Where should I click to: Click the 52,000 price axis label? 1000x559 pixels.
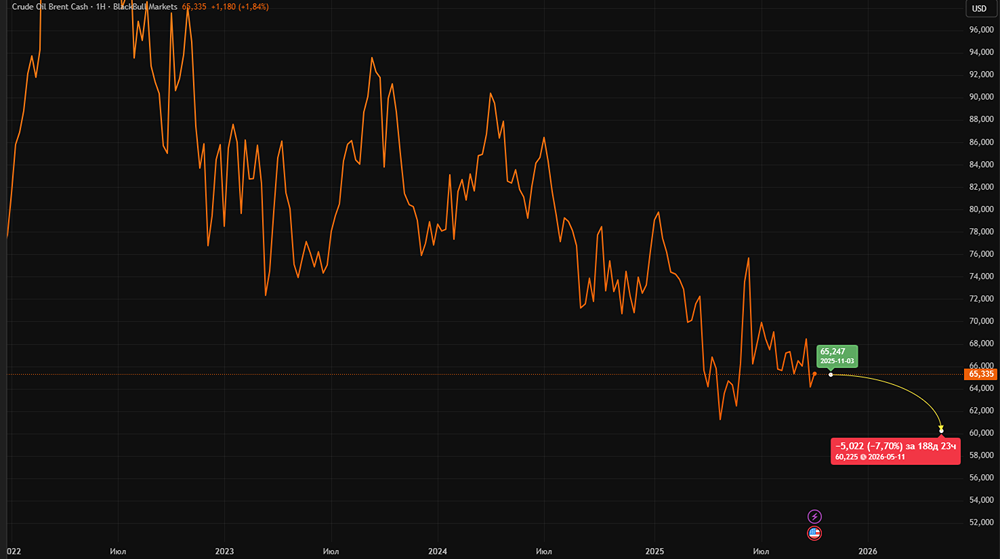[x=982, y=522]
